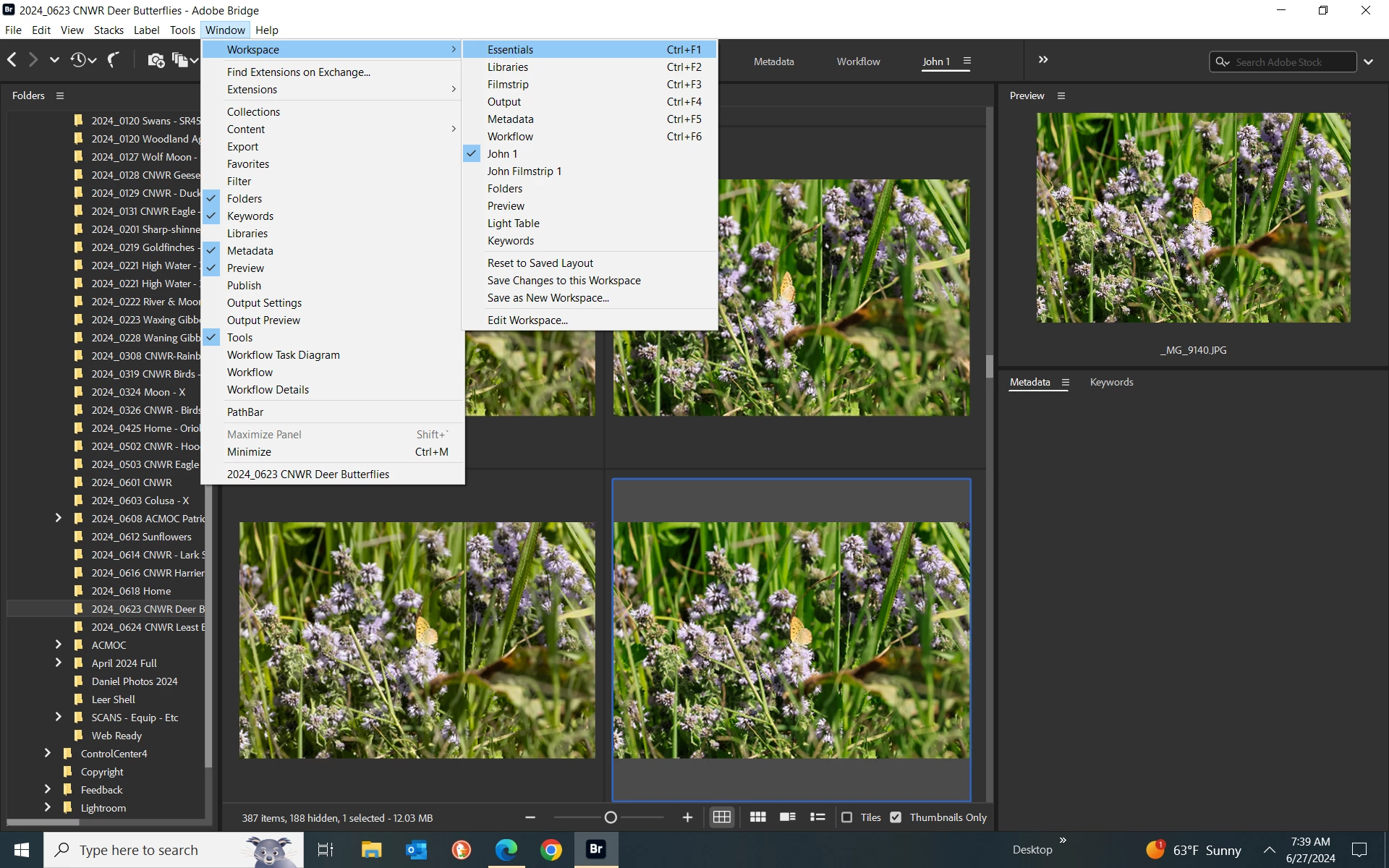The height and width of the screenshot is (868, 1389).
Task: Toggle the Keywords panel in Window menu
Action: tap(250, 216)
